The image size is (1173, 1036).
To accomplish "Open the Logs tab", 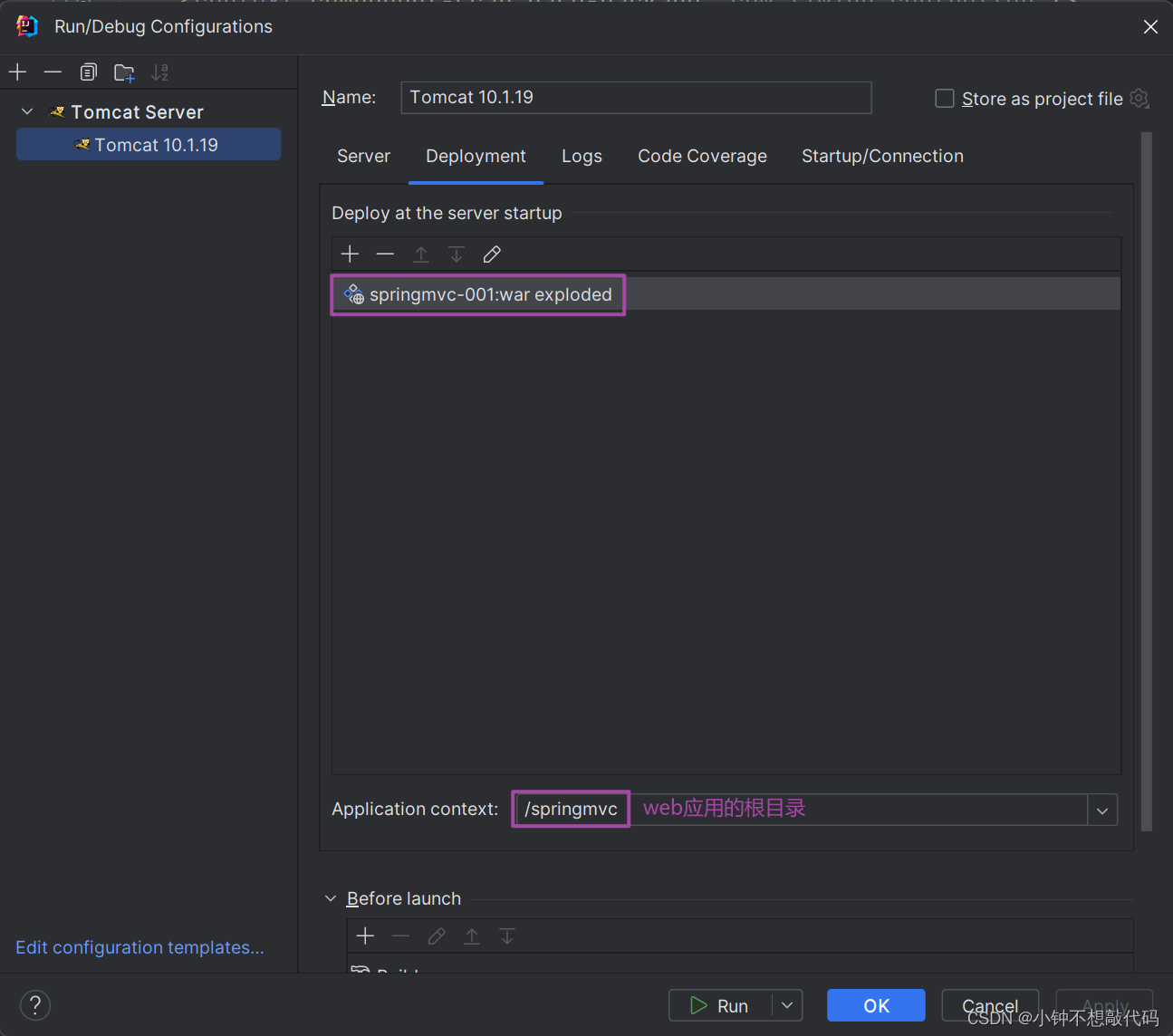I will [582, 156].
